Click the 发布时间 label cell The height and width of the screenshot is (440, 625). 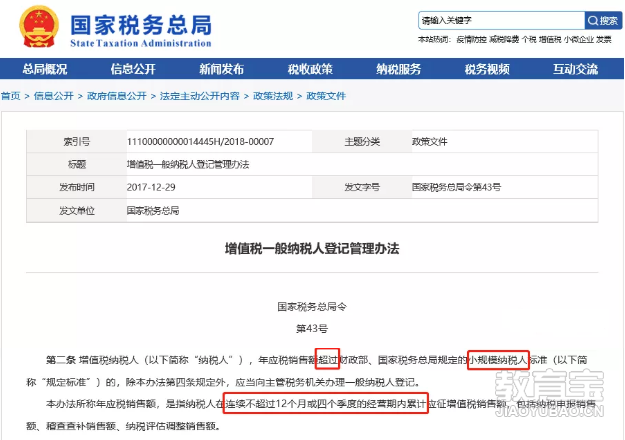pos(77,187)
